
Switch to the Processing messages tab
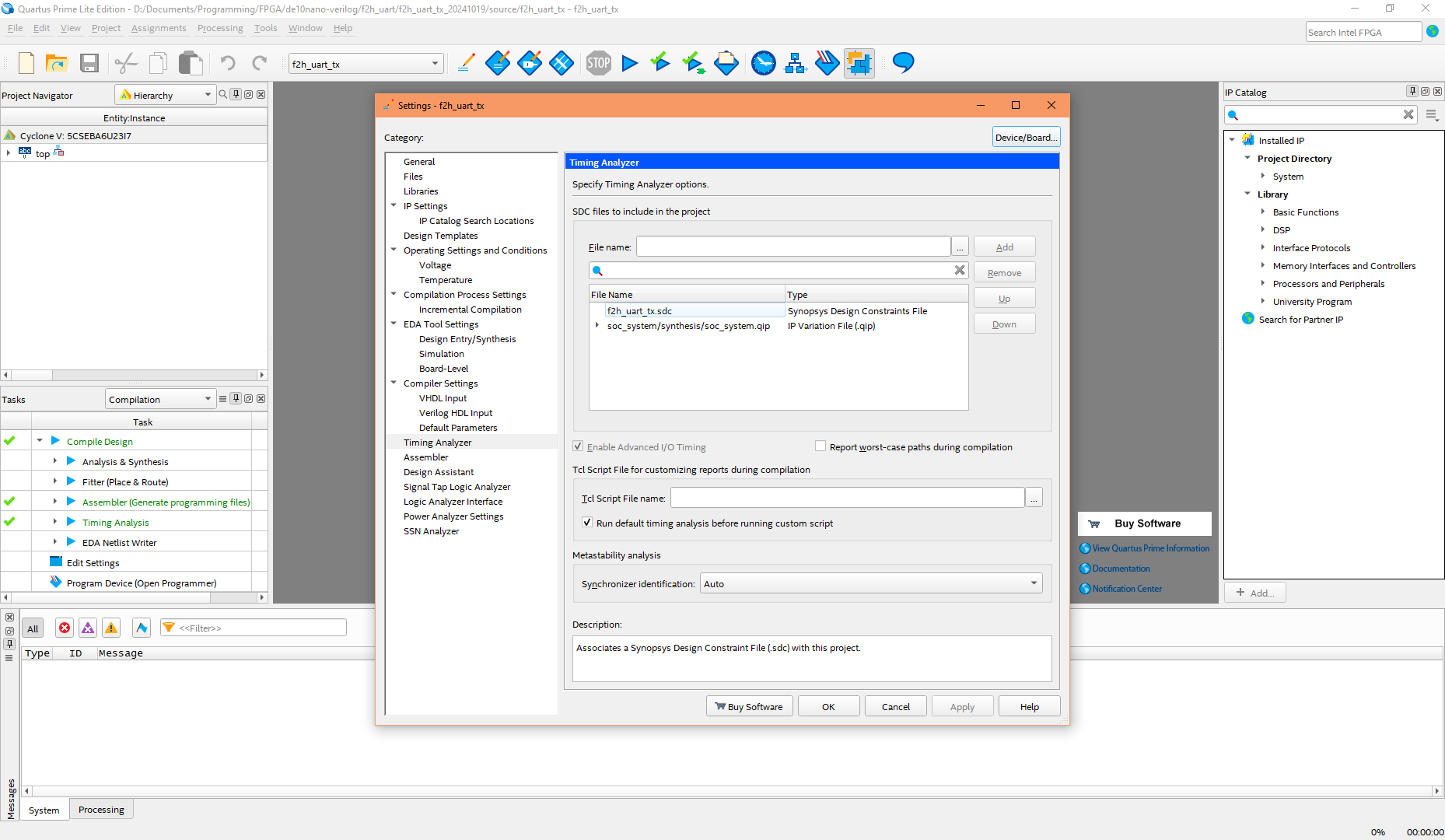pyautogui.click(x=101, y=809)
